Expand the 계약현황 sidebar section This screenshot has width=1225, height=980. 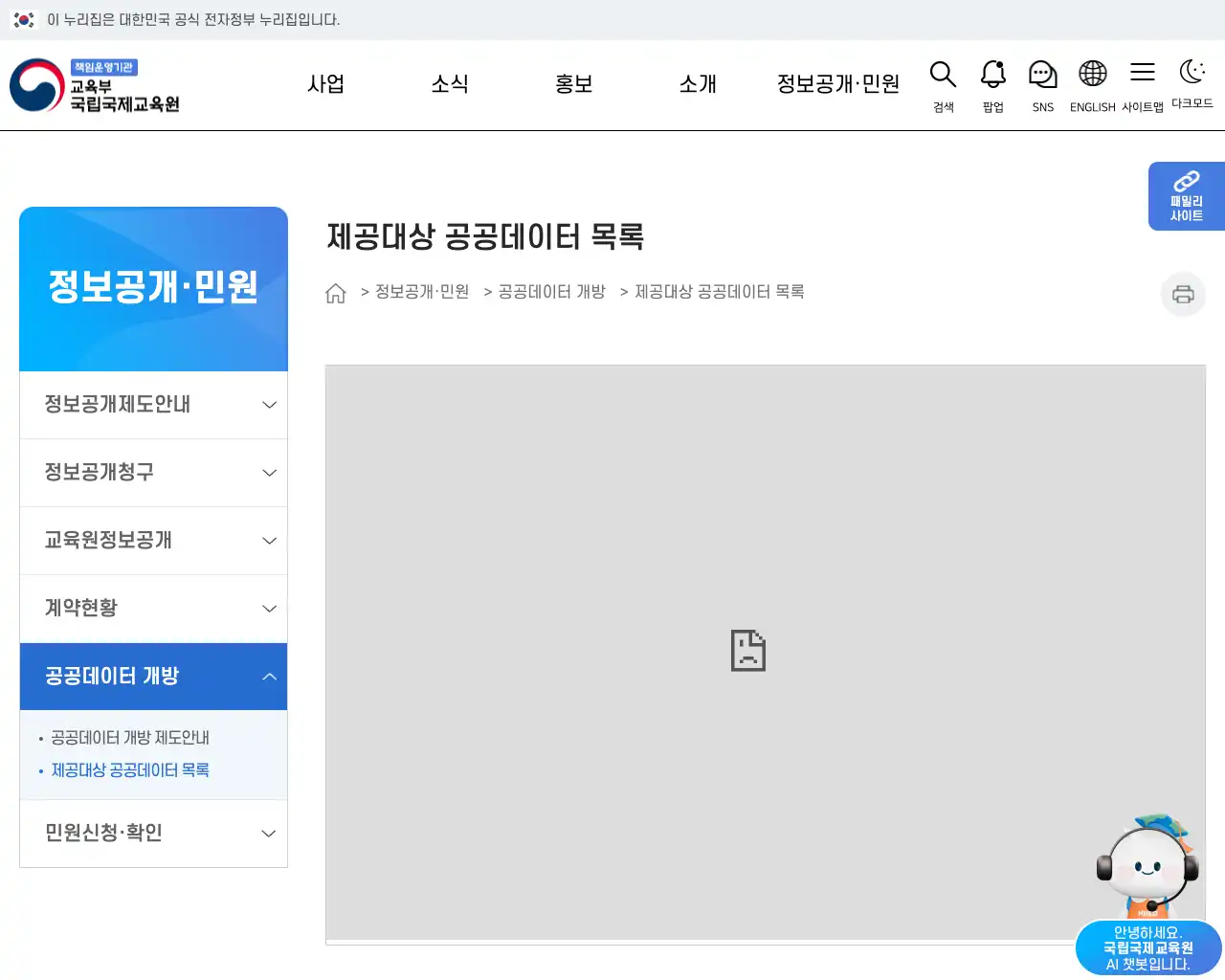[x=153, y=609]
